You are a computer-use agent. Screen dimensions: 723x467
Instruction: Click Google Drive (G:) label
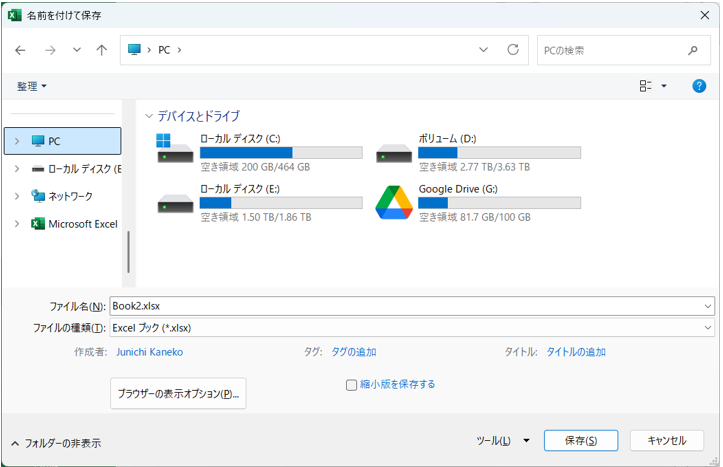(458, 189)
